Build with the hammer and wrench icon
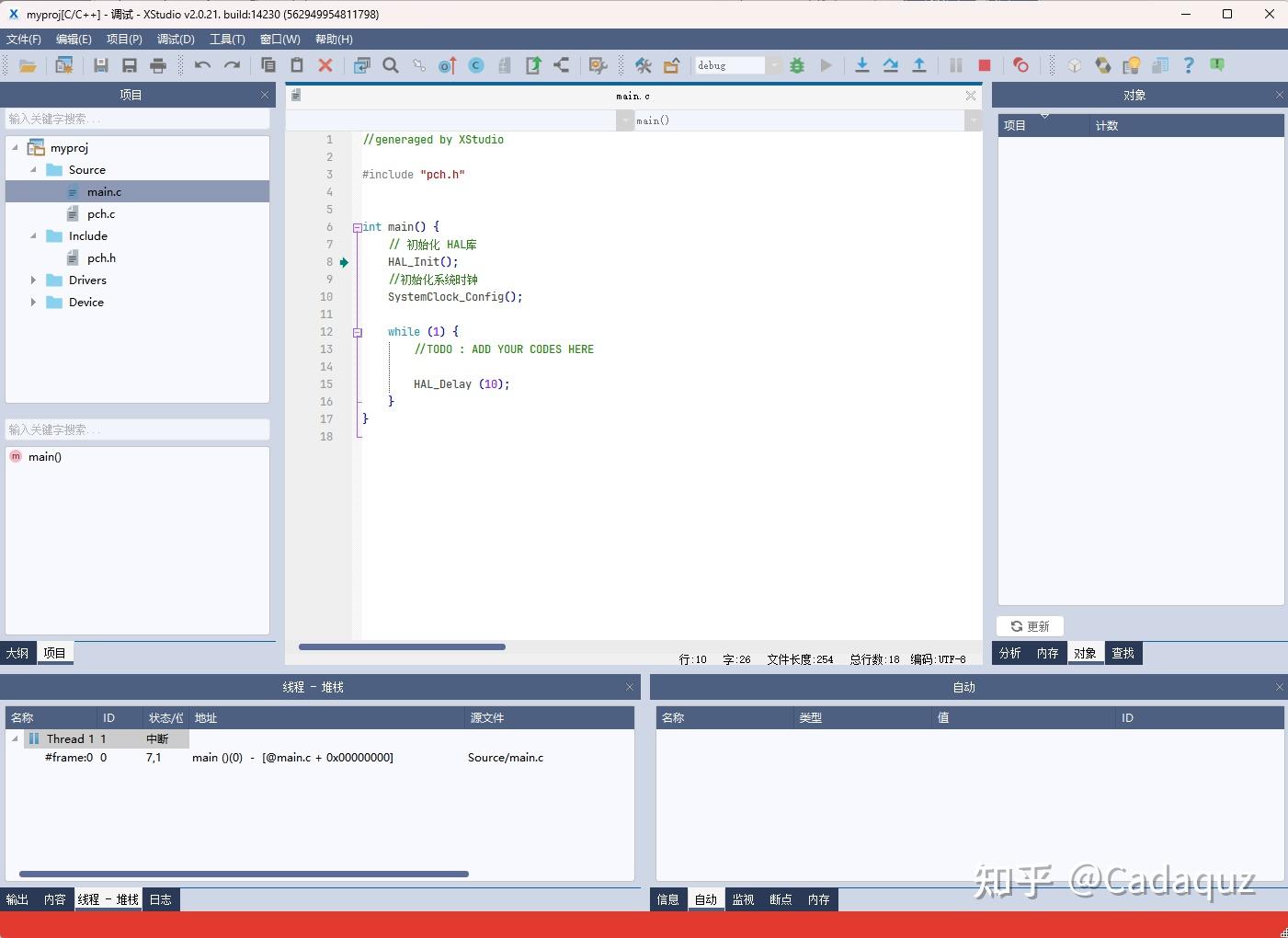 pos(644,65)
